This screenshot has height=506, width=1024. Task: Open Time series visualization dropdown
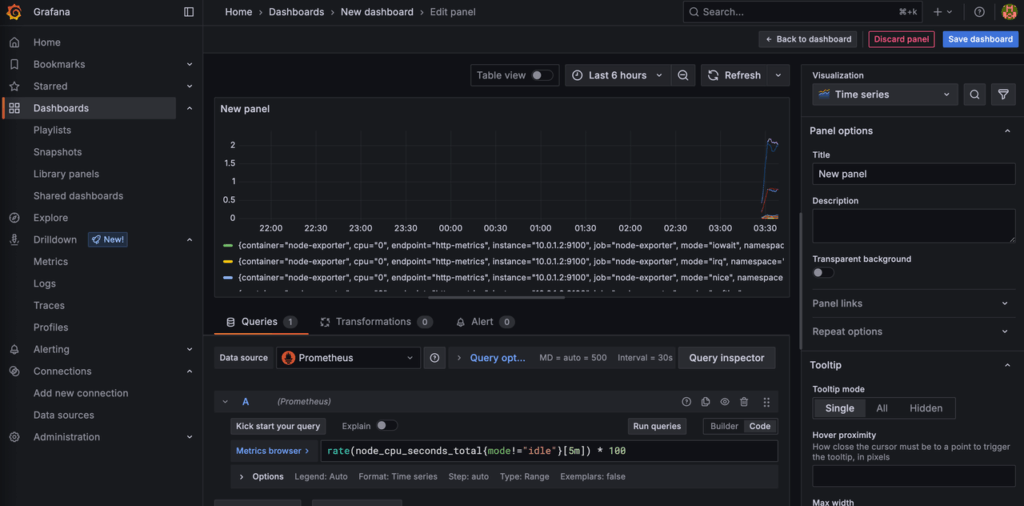point(885,94)
